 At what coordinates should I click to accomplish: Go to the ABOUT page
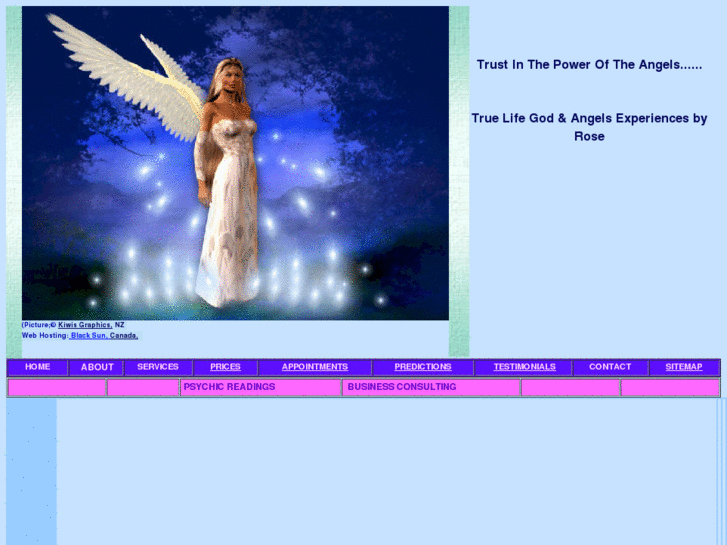(97, 367)
